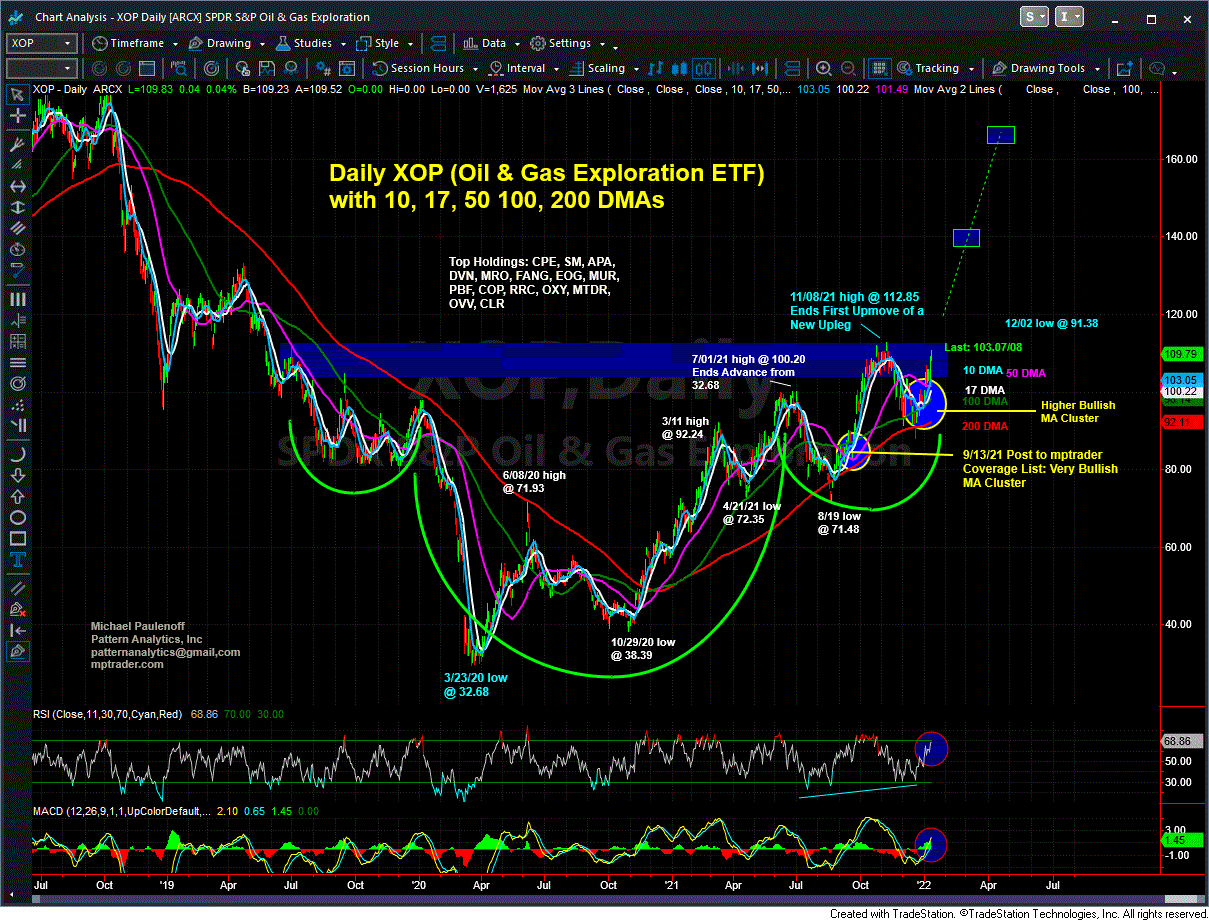The width and height of the screenshot is (1209, 920).
Task: Select the ellipse drawing tool
Action: [x=16, y=518]
